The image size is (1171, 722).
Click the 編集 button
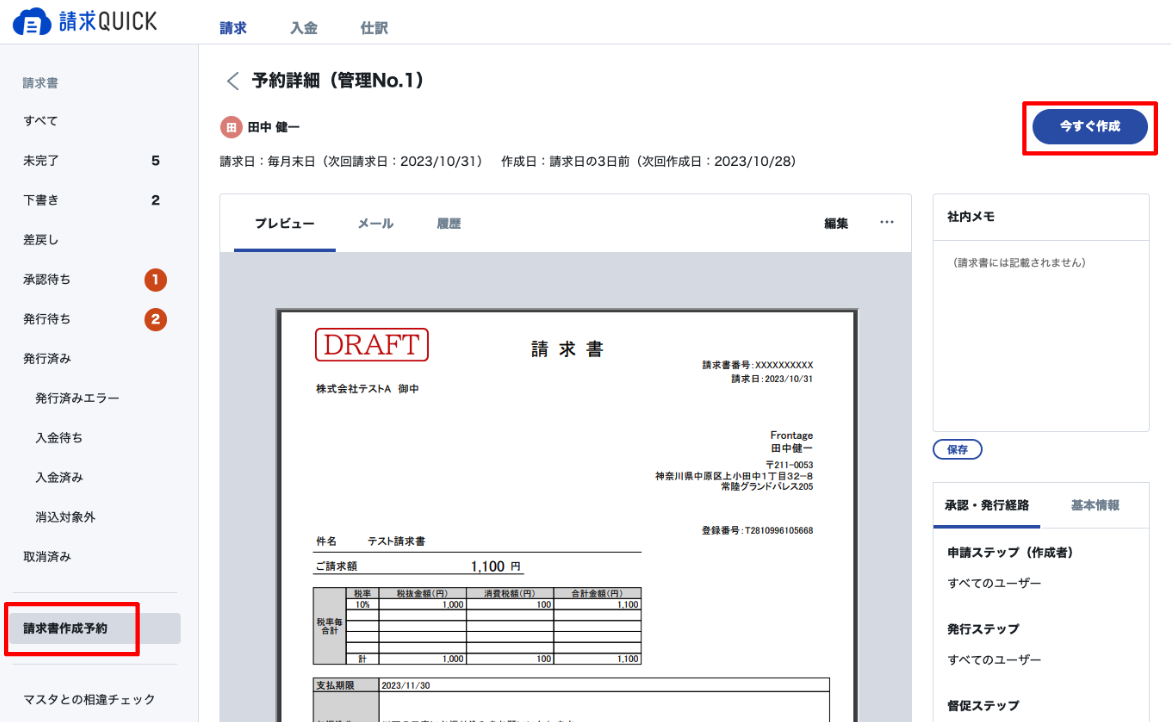click(836, 223)
